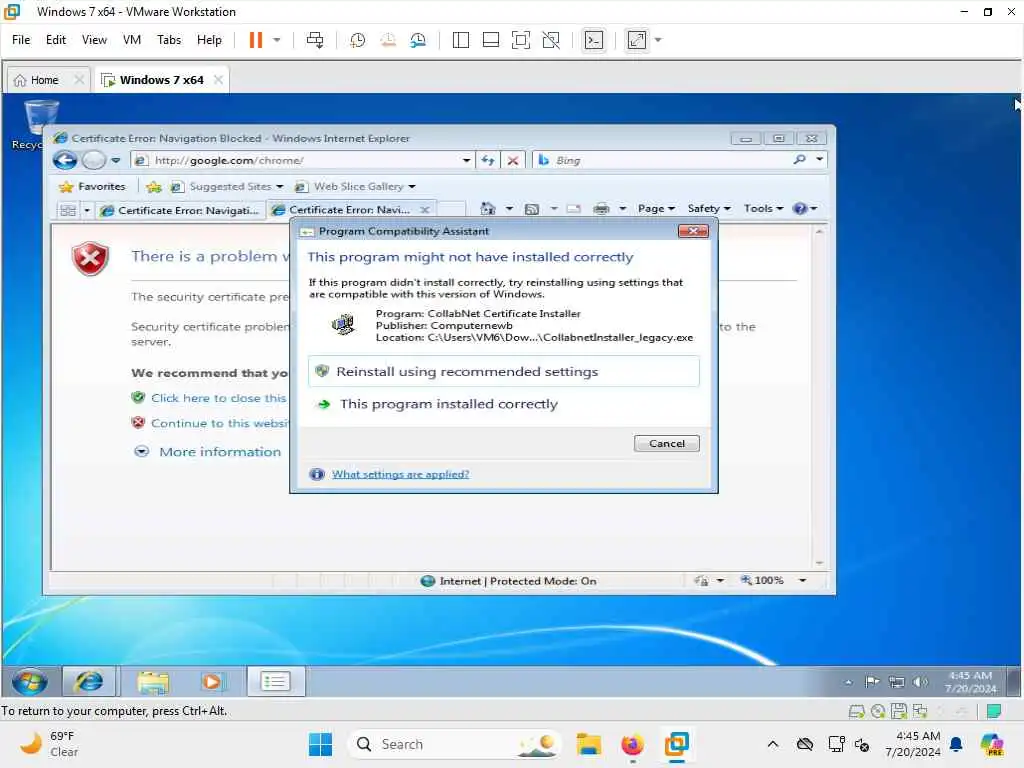
Task: Open Windows Explorer folder in guest taskbar
Action: pyautogui.click(x=153, y=682)
